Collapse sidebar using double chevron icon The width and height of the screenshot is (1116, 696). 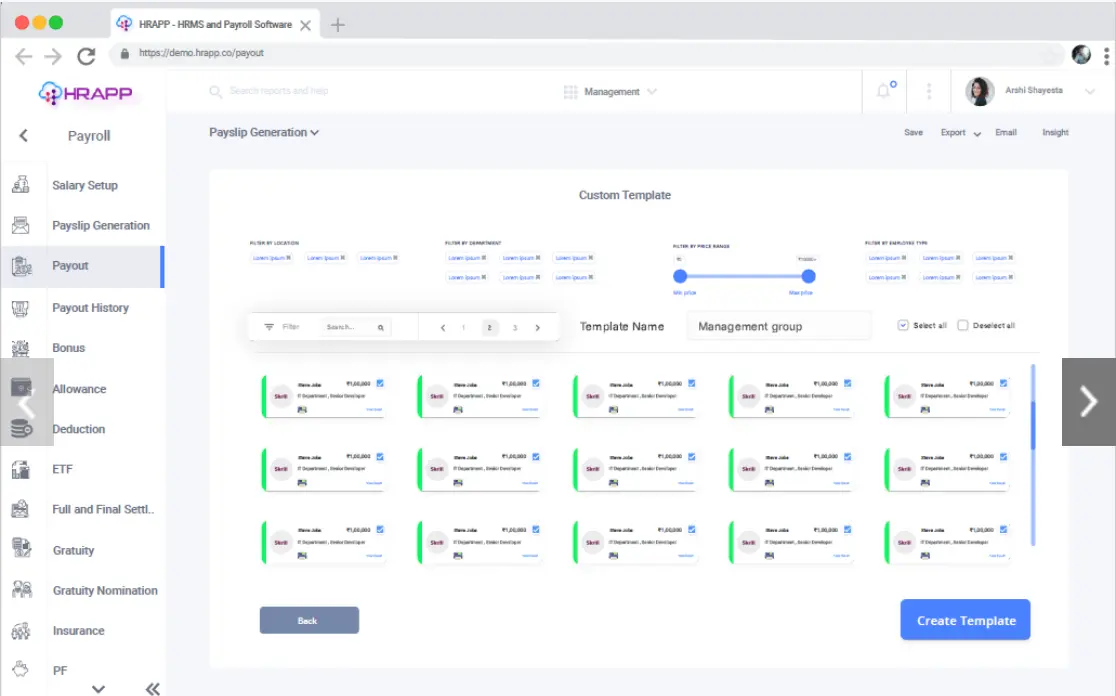pyautogui.click(x=152, y=688)
